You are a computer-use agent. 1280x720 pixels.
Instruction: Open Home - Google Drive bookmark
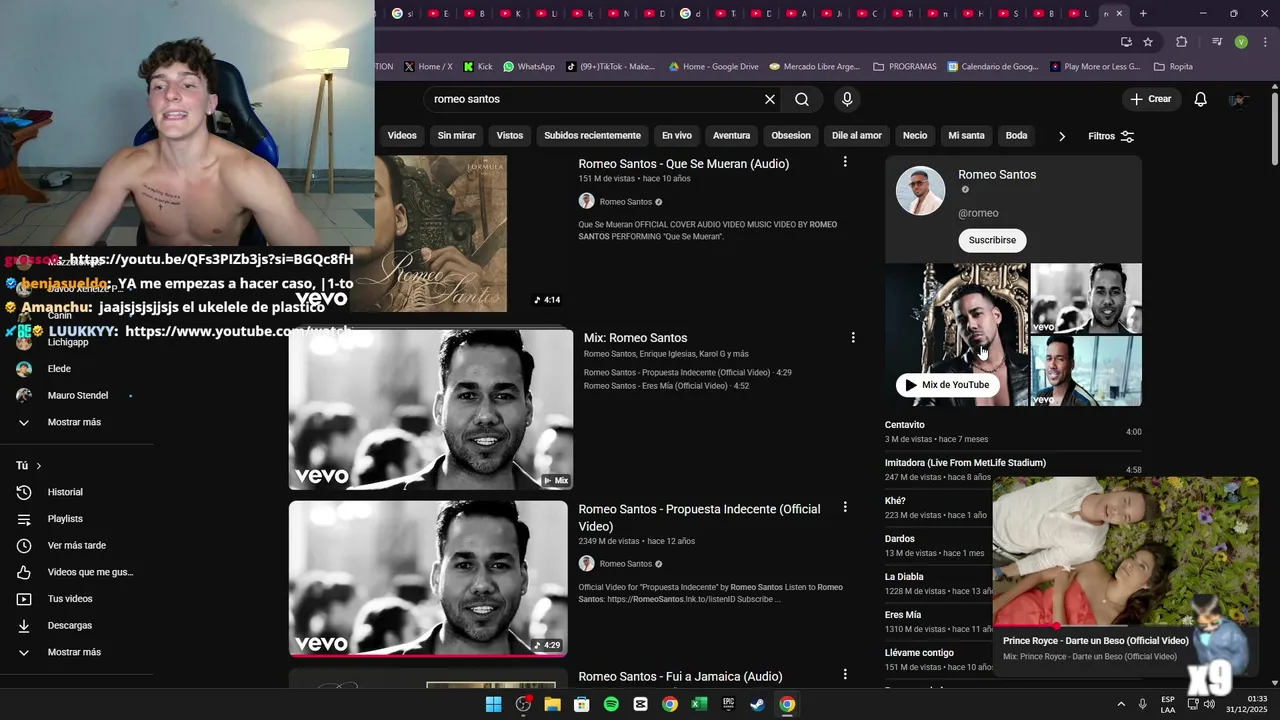tap(713, 66)
